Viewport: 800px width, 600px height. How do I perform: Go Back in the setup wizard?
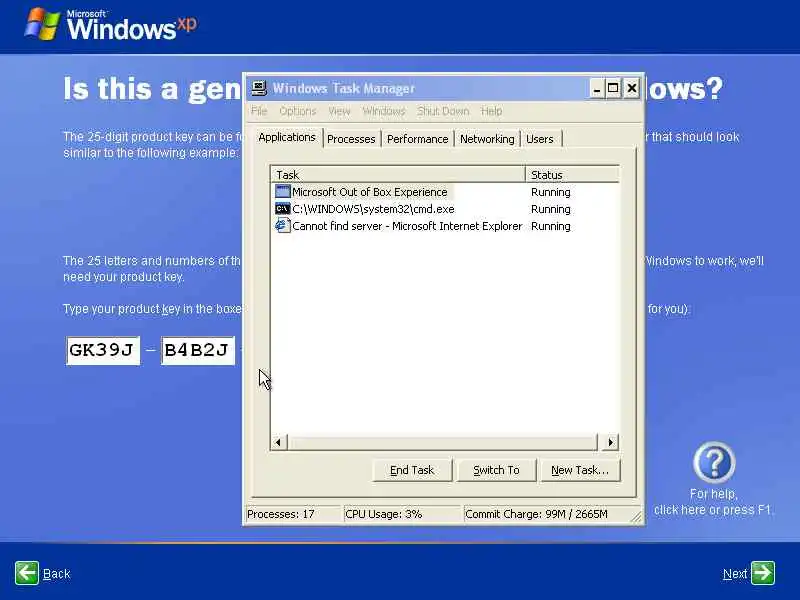tap(57, 574)
